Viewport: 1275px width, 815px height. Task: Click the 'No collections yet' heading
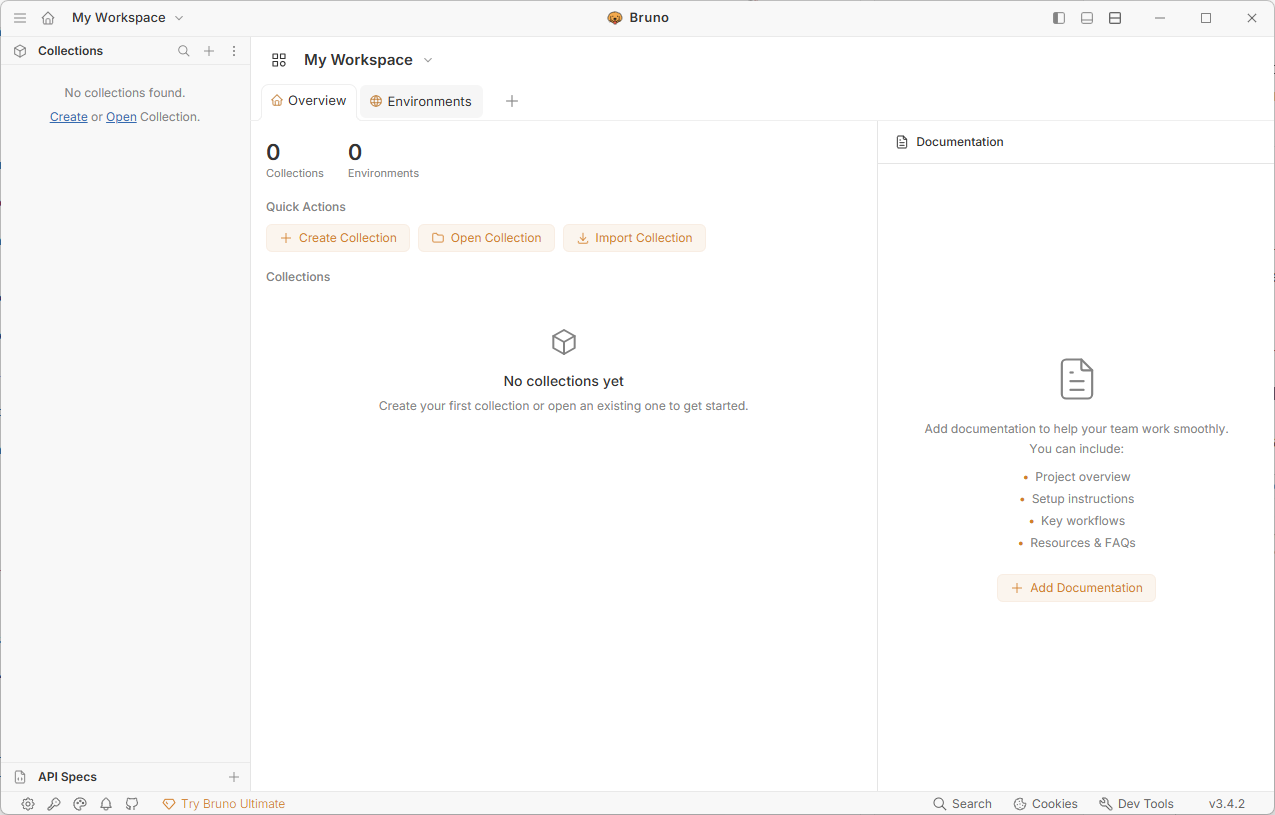coord(564,381)
